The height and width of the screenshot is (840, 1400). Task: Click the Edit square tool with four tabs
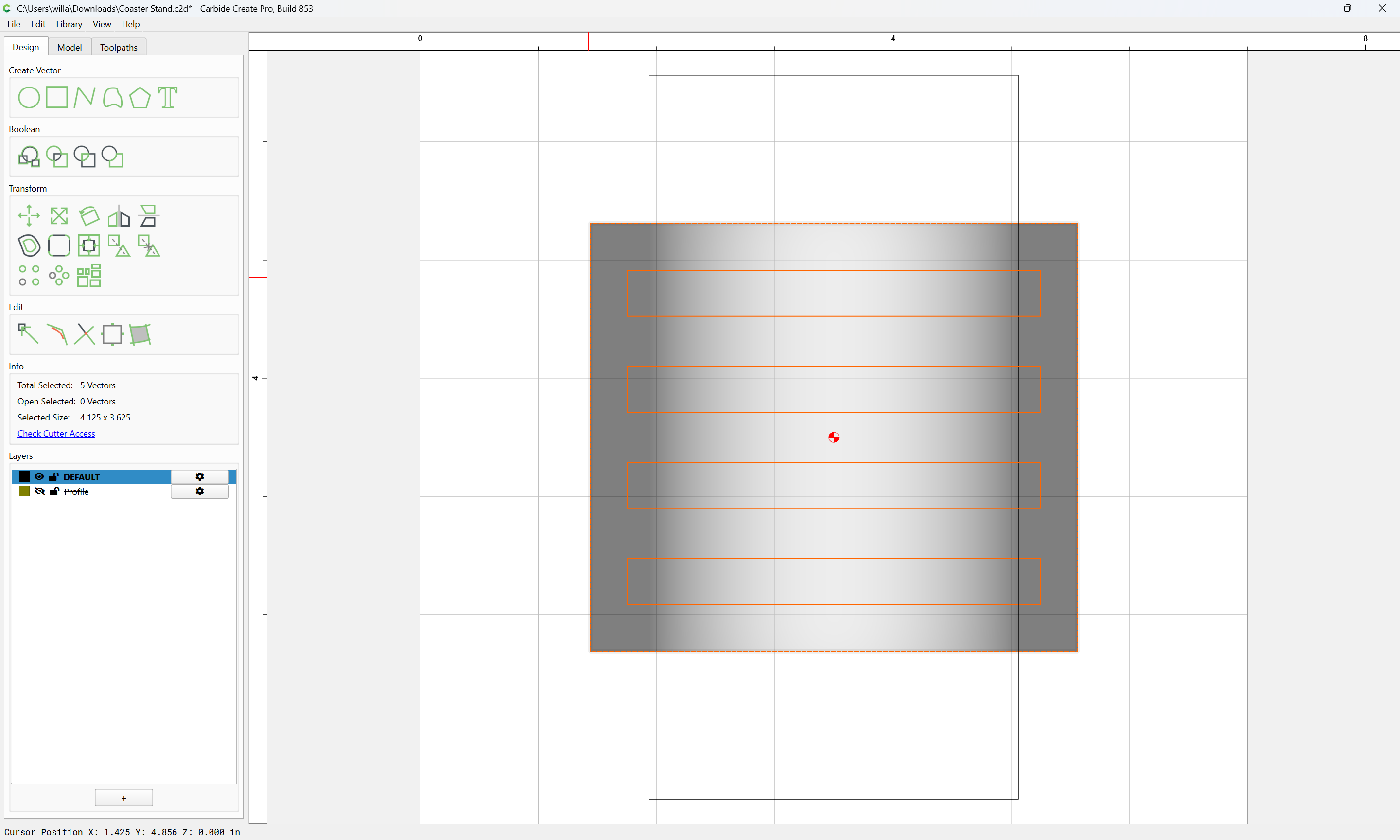pos(112,334)
